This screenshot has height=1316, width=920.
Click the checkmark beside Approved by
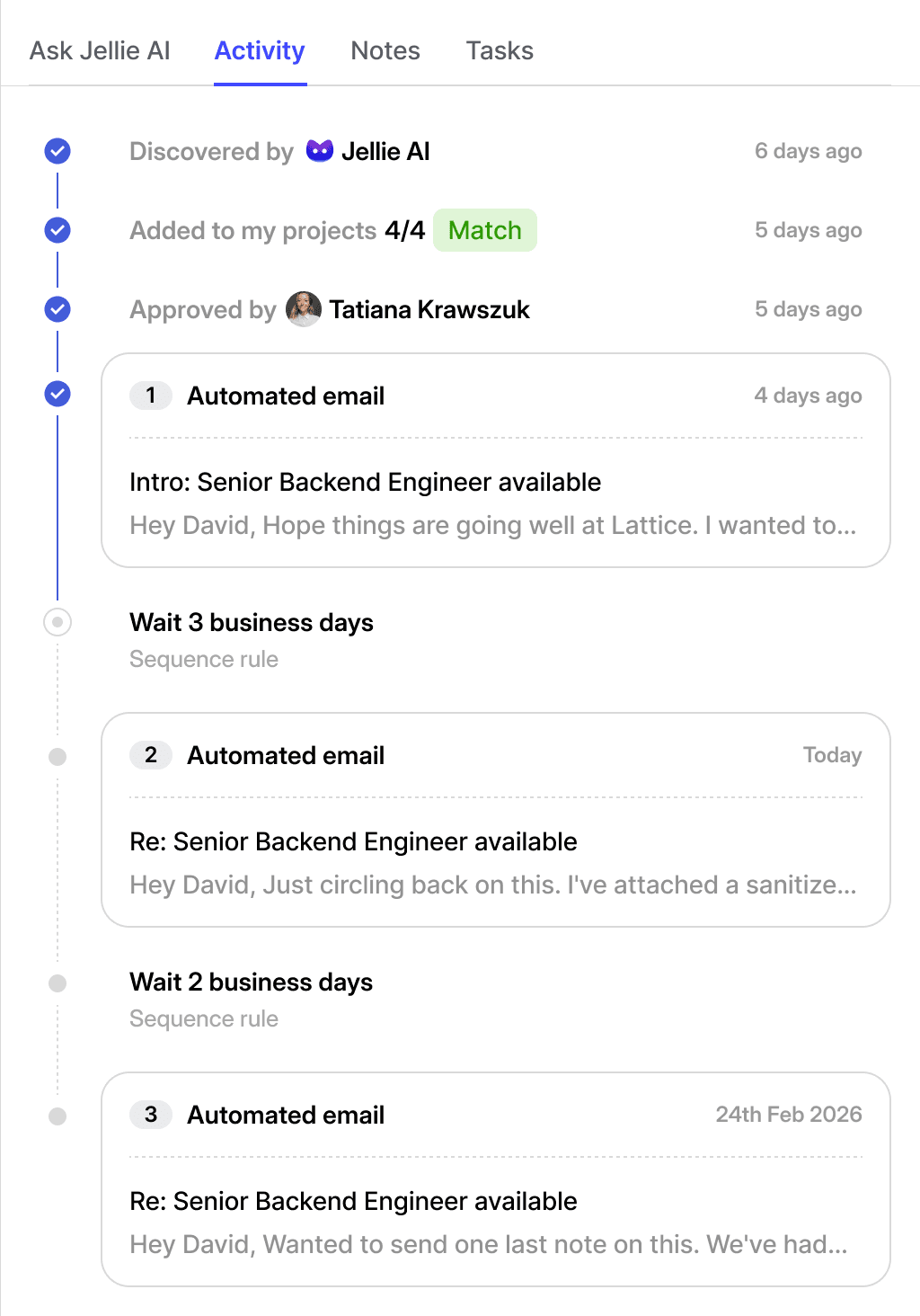tap(57, 309)
